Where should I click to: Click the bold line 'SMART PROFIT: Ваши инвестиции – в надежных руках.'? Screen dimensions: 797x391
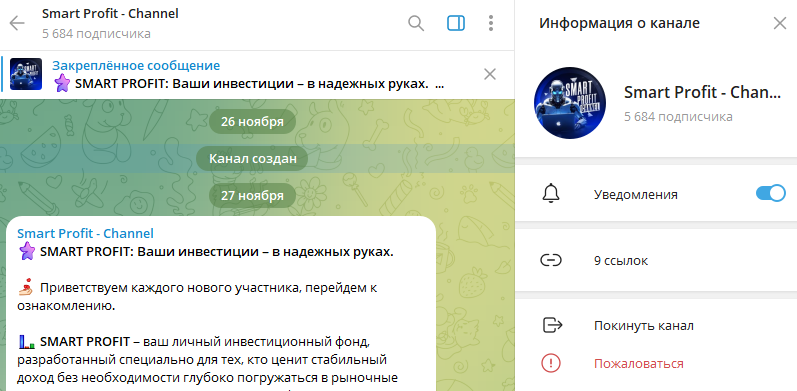217,252
